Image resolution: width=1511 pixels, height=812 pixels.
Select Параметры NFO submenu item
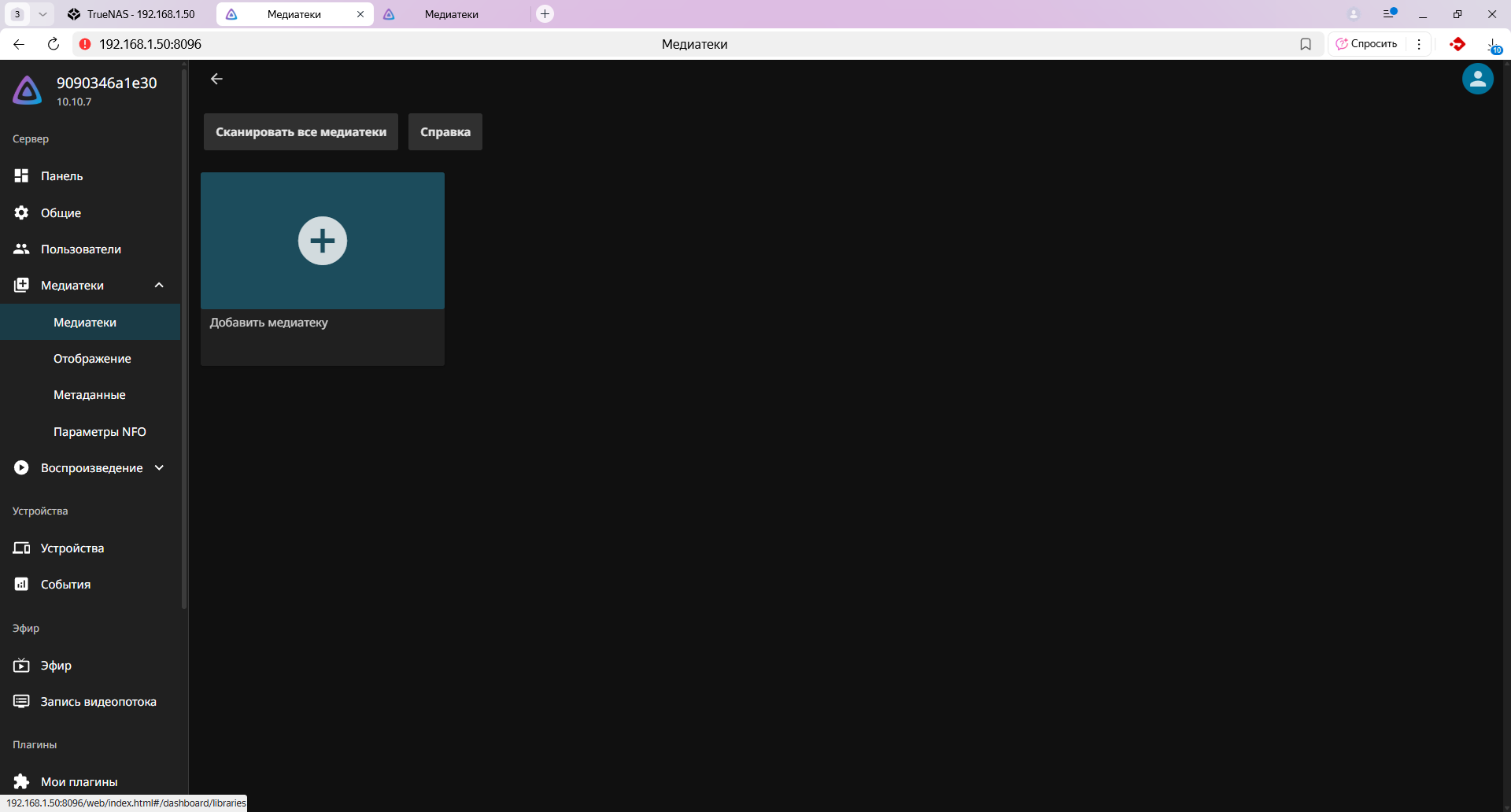click(99, 432)
